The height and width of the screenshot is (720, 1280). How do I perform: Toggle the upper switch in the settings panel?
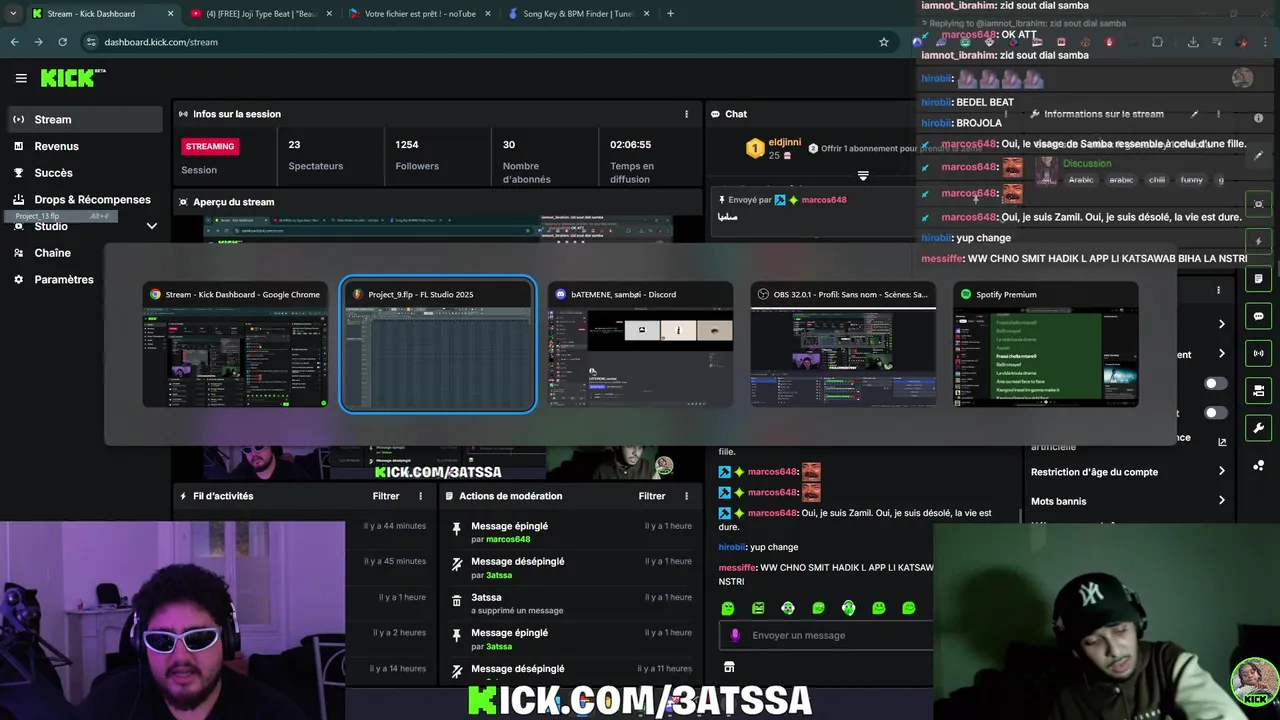1216,383
